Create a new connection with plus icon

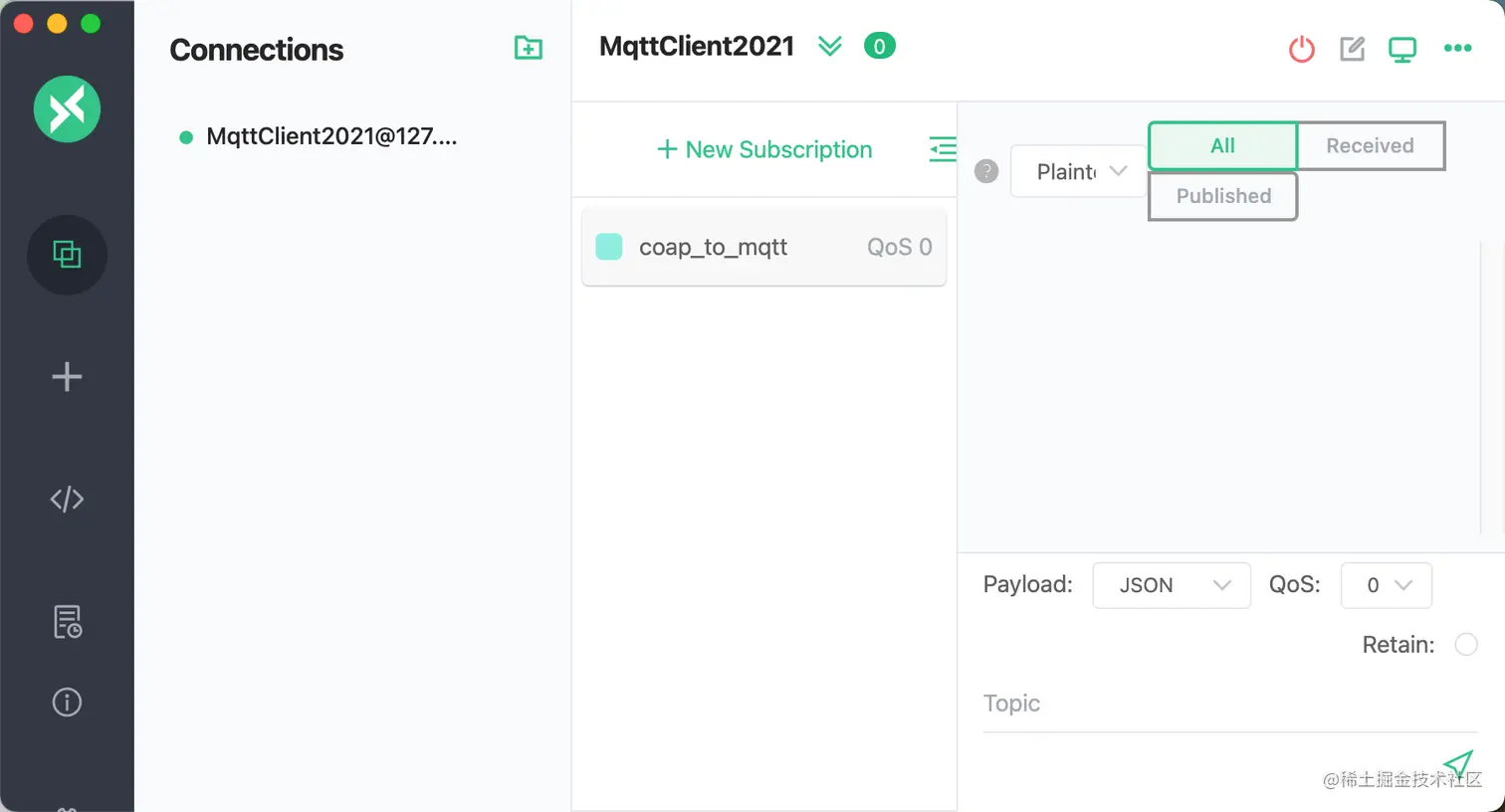pos(67,377)
